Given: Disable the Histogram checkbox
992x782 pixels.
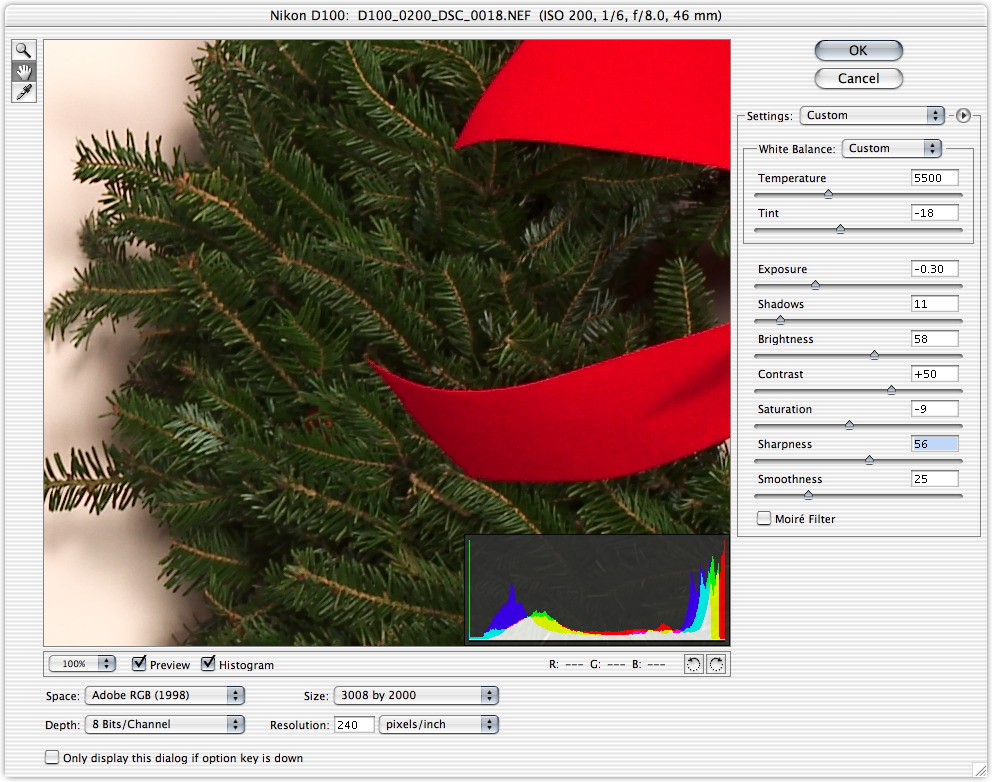Looking at the screenshot, I should click(x=209, y=664).
